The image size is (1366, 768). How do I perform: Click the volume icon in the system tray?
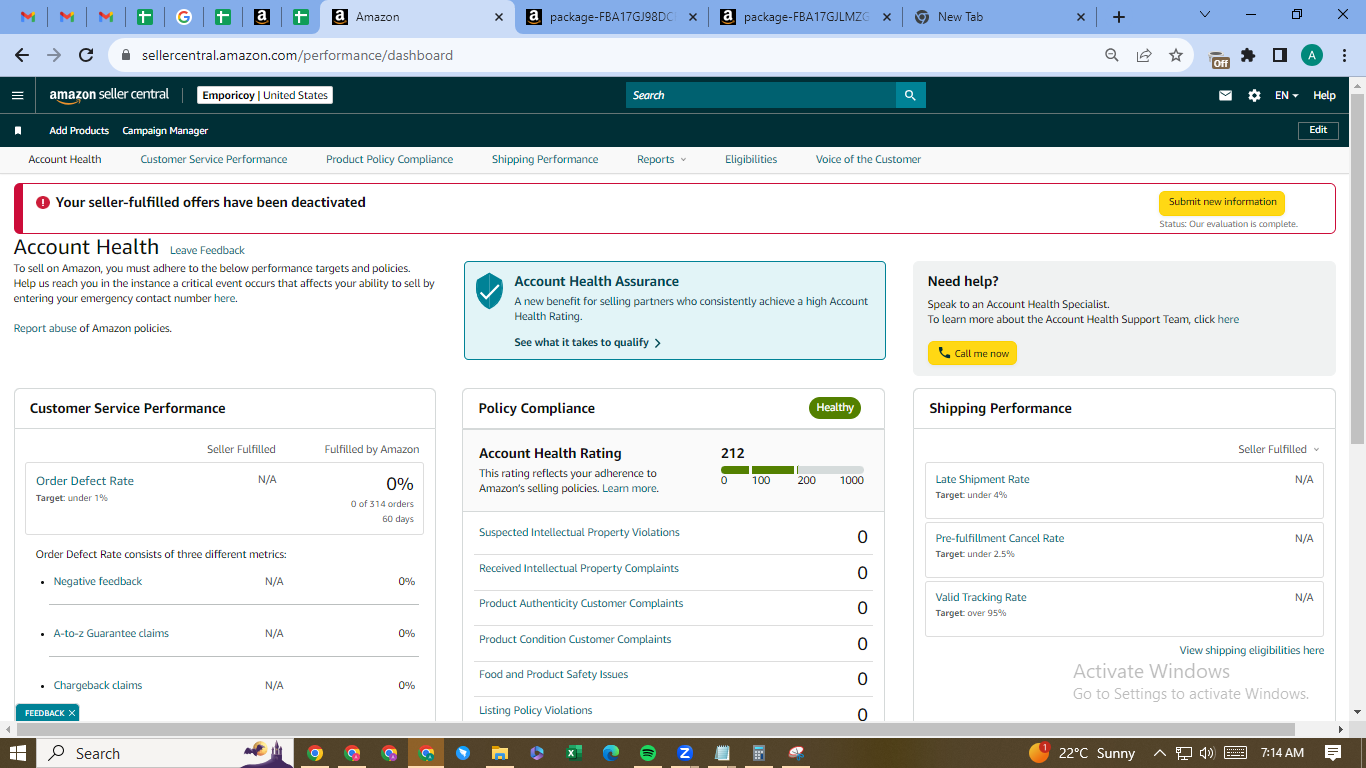click(x=1207, y=753)
